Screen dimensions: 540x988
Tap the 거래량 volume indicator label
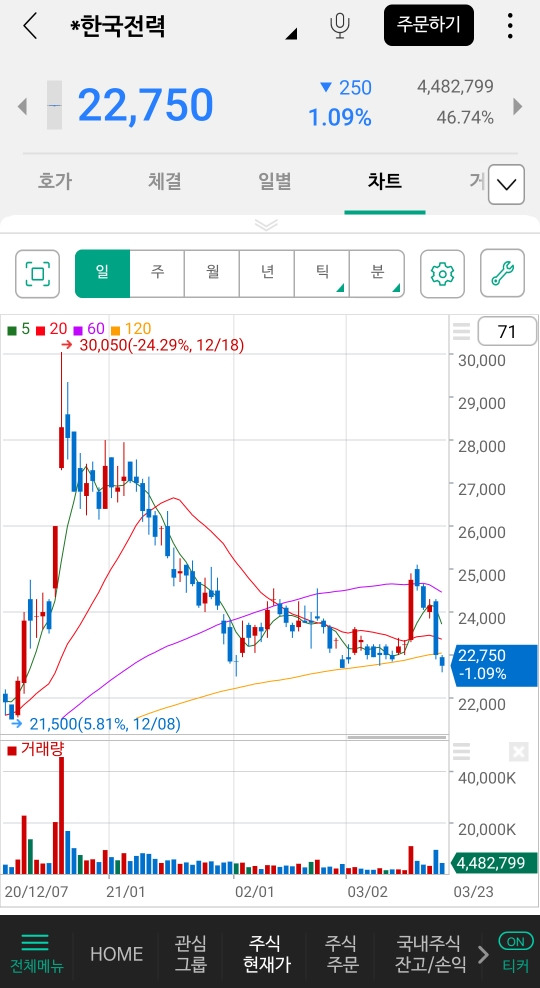(x=35, y=749)
